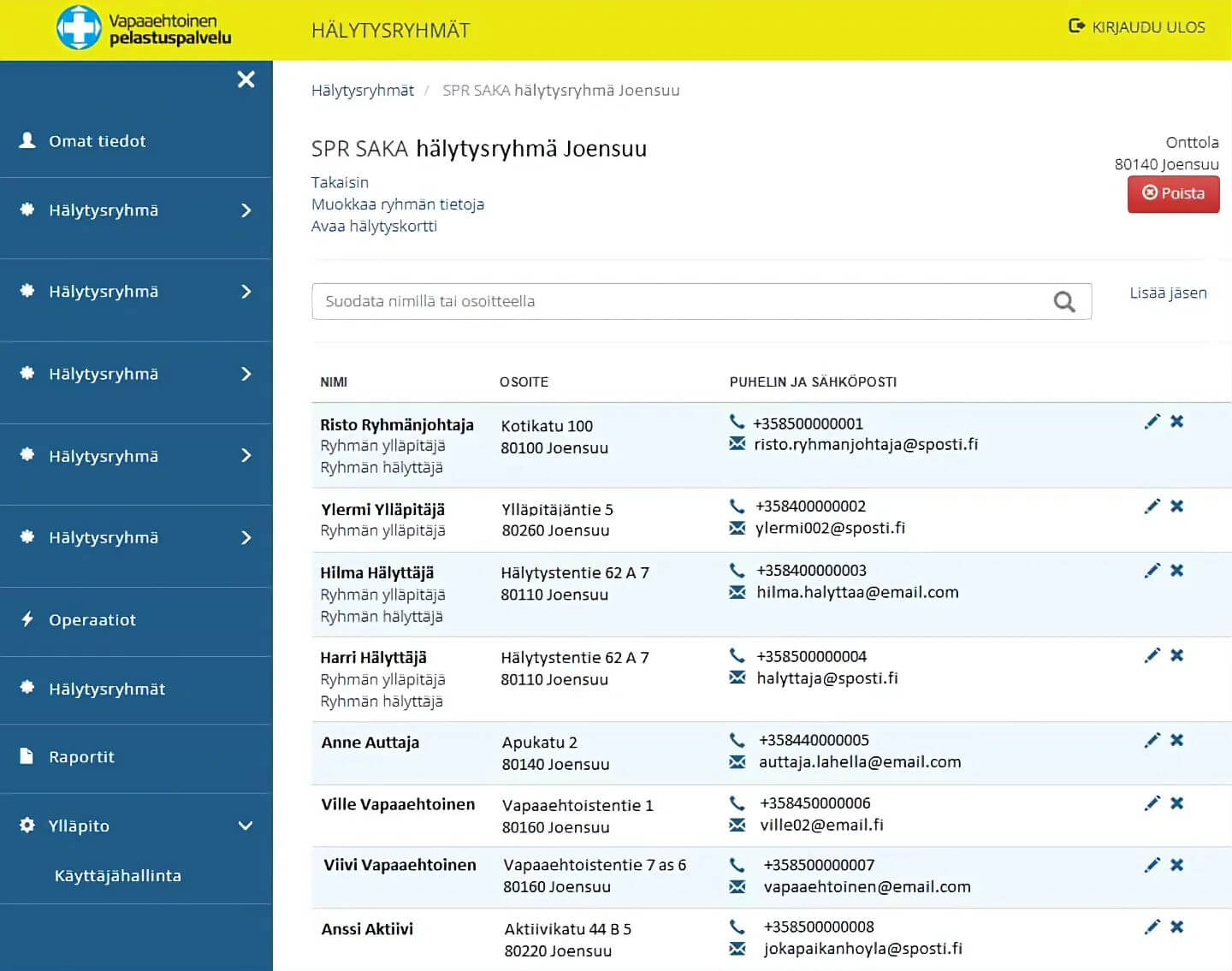Click the pencil edit icon for Risto Ryhmänjohtaja
The image size is (1232, 971).
[1152, 422]
